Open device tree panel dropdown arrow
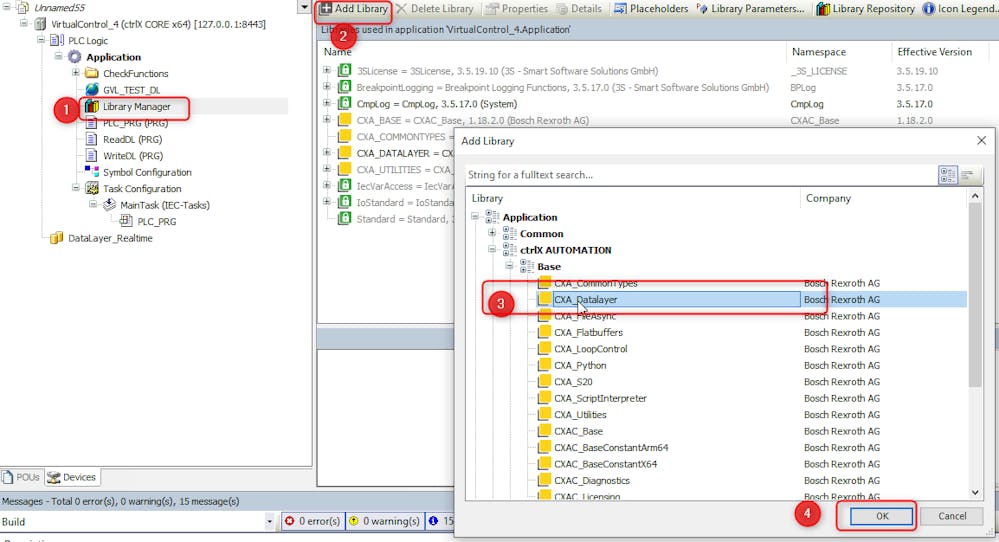This screenshot has width=999, height=542. [305, 8]
